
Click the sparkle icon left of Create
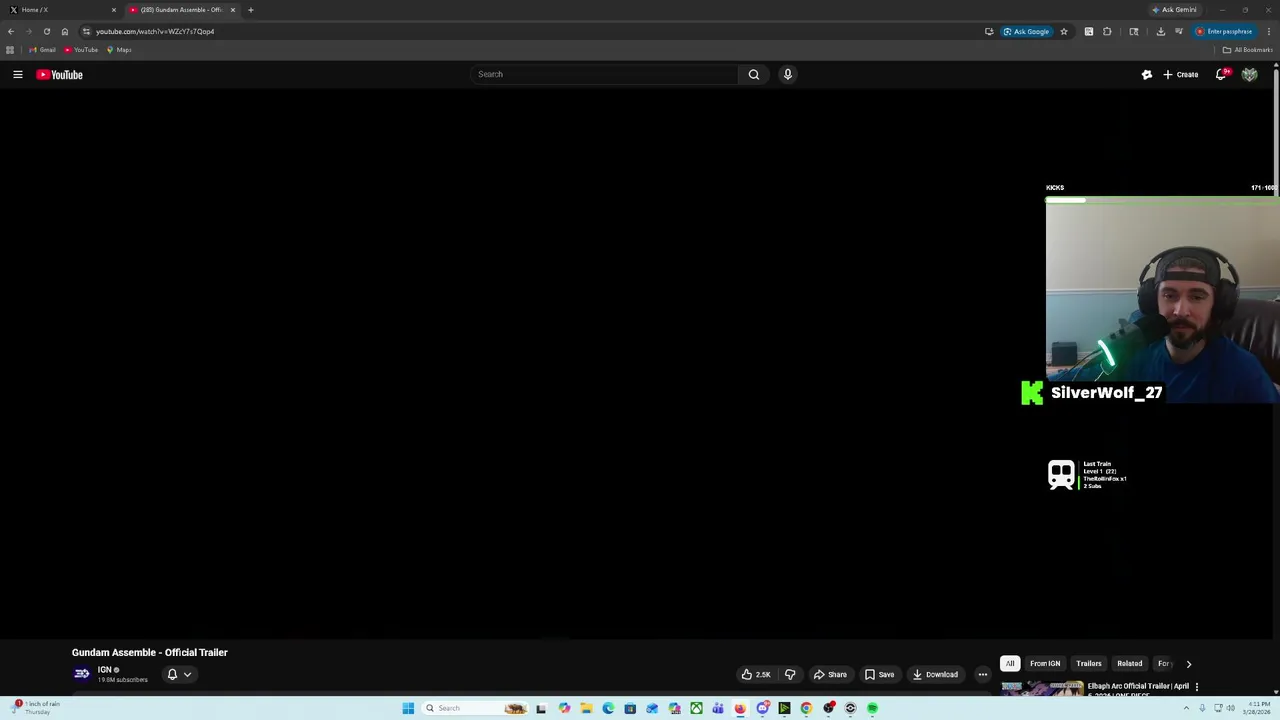[1147, 74]
